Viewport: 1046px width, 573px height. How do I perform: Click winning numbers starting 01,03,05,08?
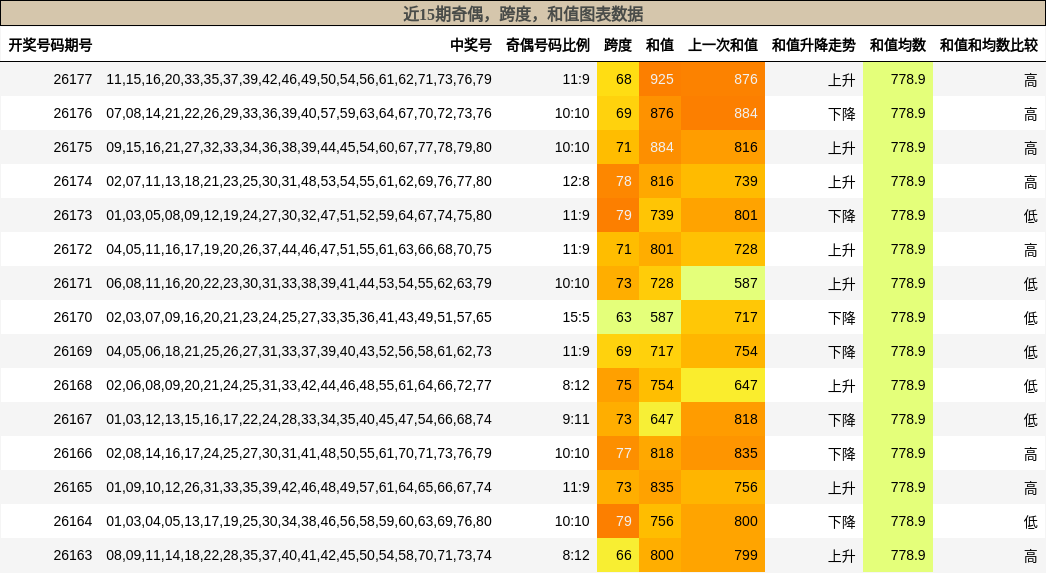point(299,215)
